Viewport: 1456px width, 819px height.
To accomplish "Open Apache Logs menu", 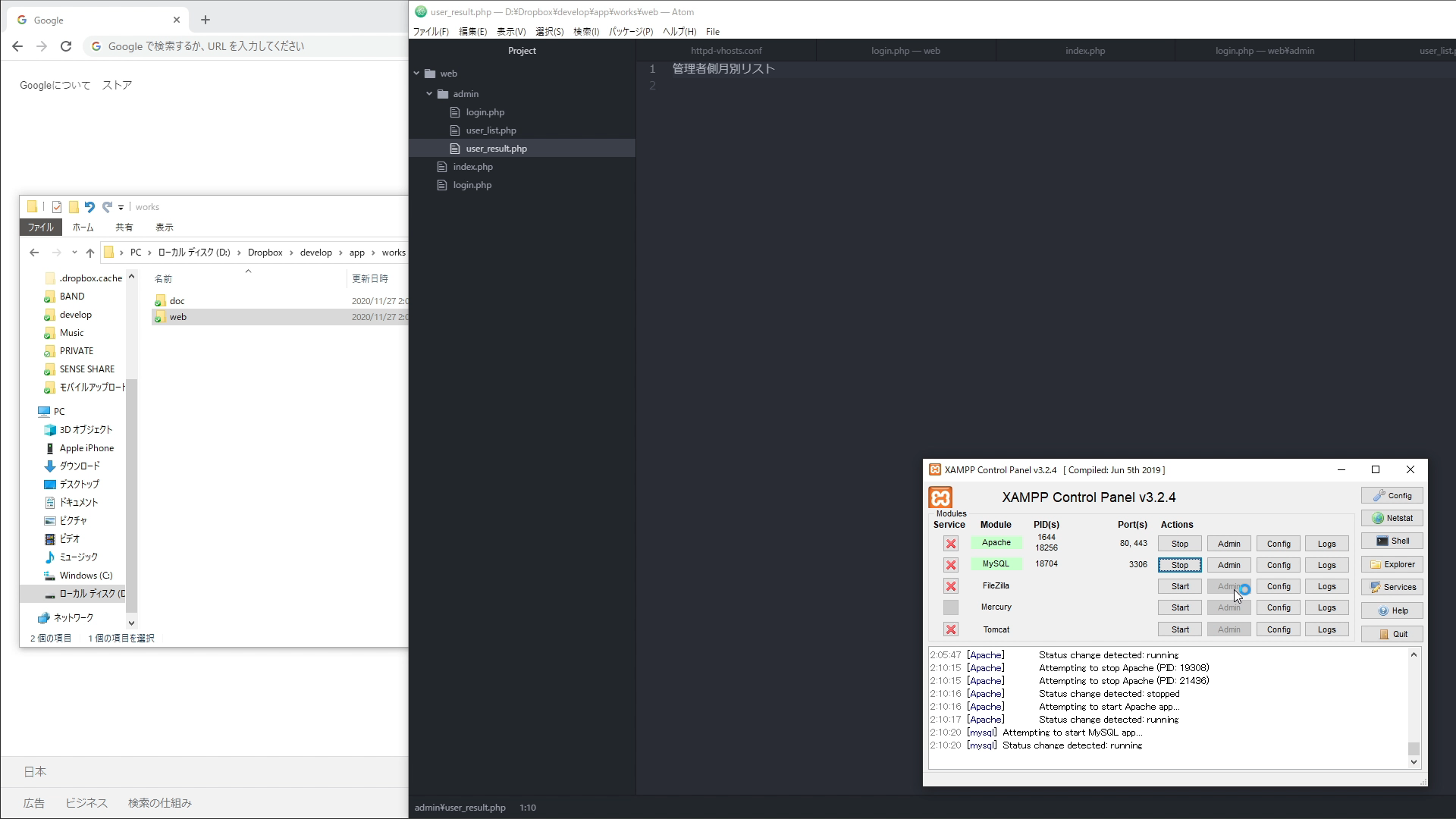I will (x=1327, y=544).
